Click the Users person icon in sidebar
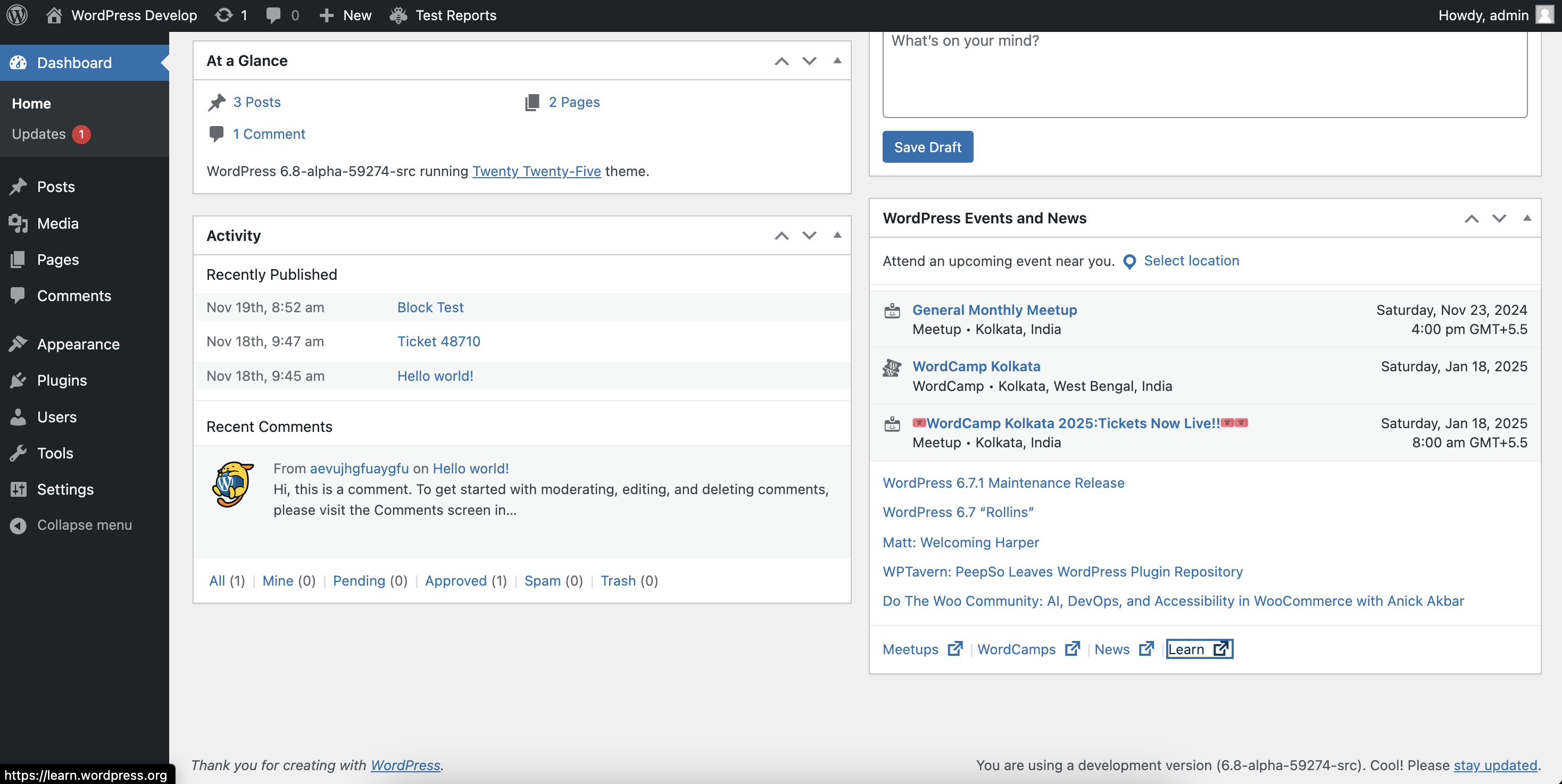1562x784 pixels. (x=18, y=416)
